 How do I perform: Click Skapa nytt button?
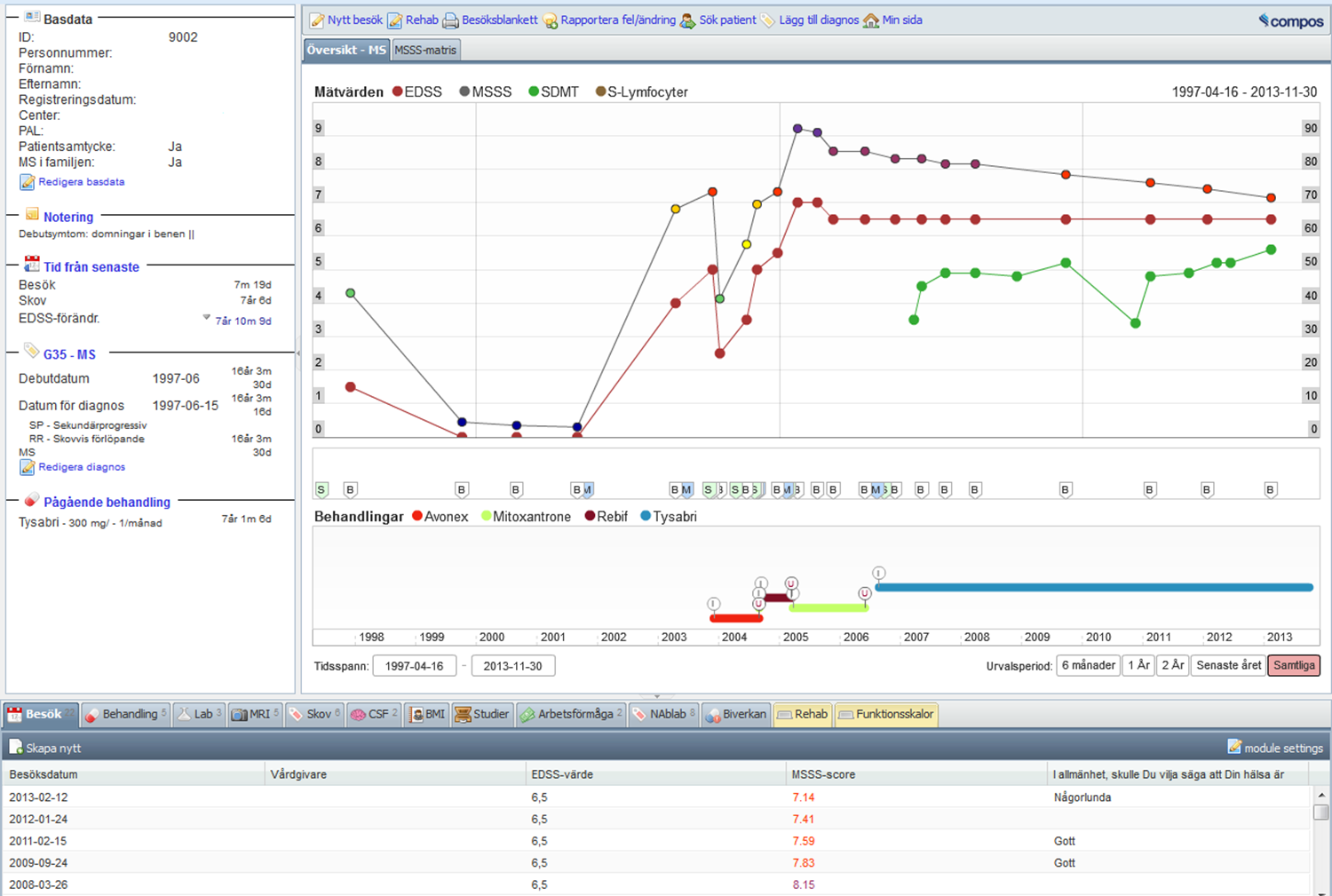coord(45,748)
